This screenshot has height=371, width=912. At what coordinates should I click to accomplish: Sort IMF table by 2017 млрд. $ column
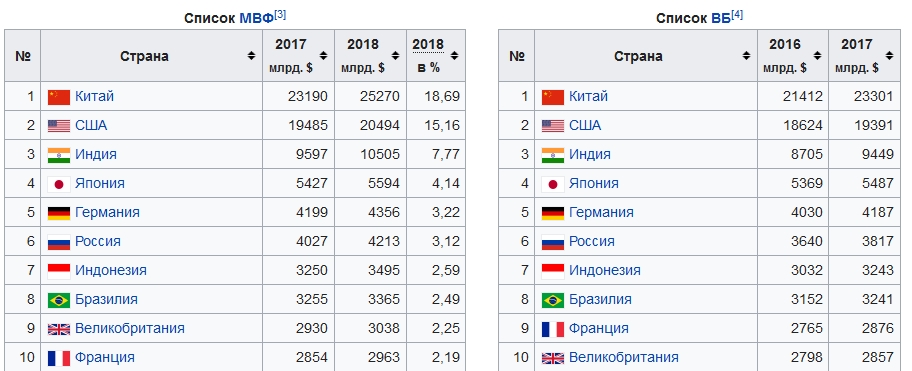pyautogui.click(x=323, y=56)
